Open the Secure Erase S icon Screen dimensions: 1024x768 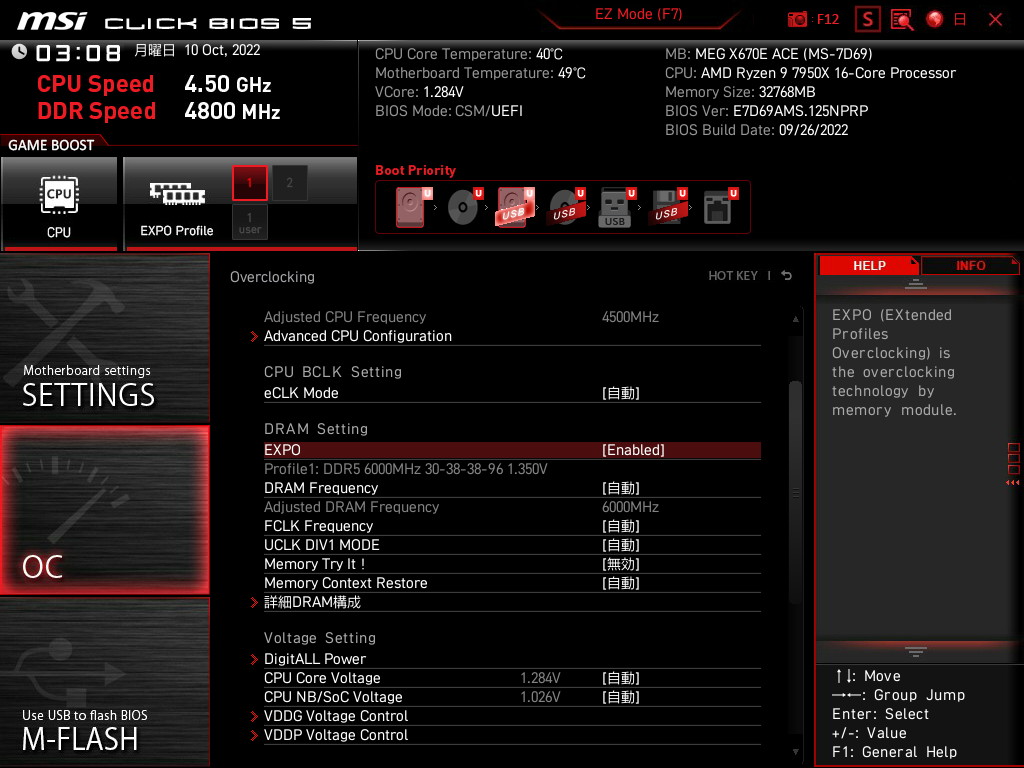(x=867, y=19)
